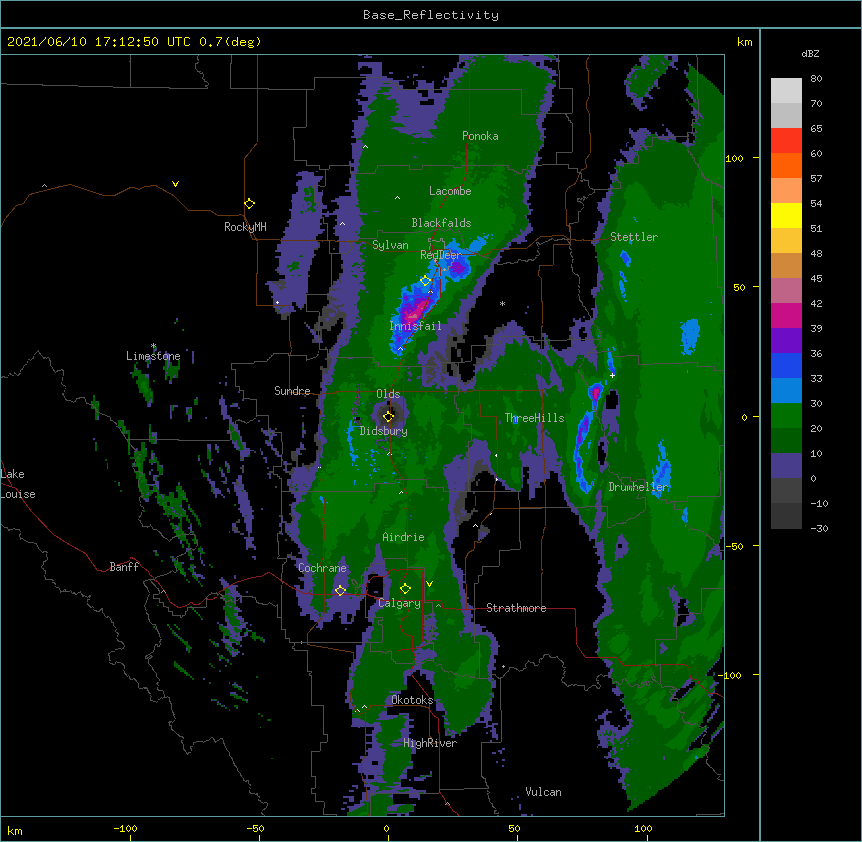The width and height of the screenshot is (862, 842).
Task: Click the Ponoka city label
Action: tap(480, 136)
